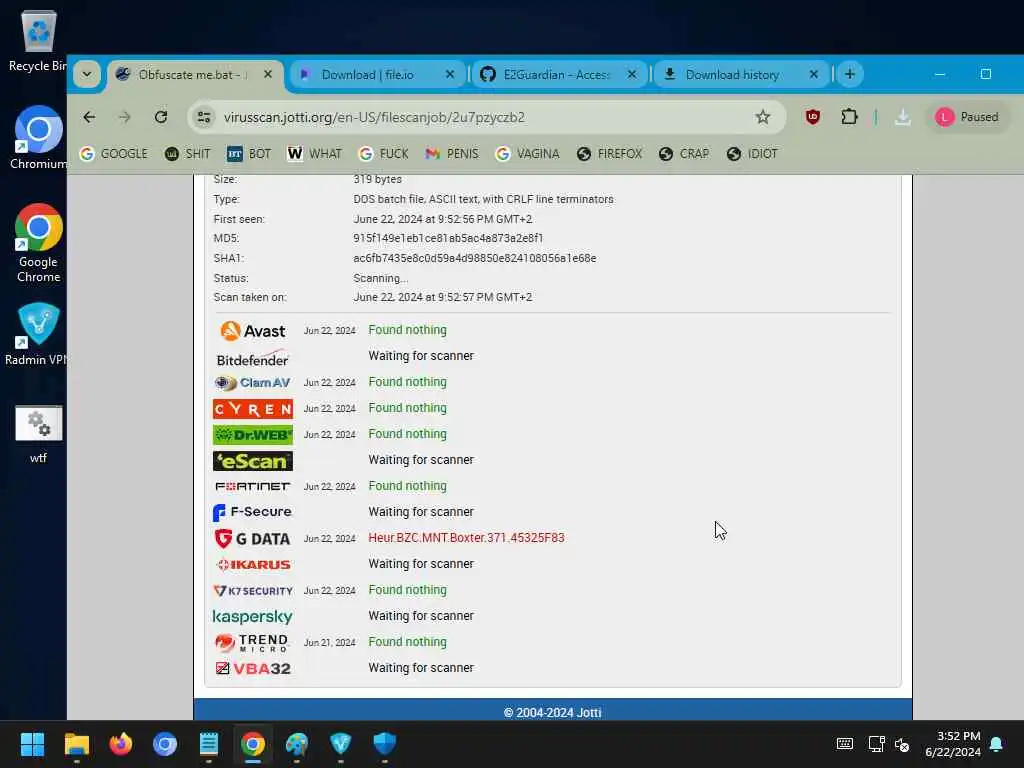Click the 'Scanning...' status text
Viewport: 1024px width, 768px height.
pos(381,278)
